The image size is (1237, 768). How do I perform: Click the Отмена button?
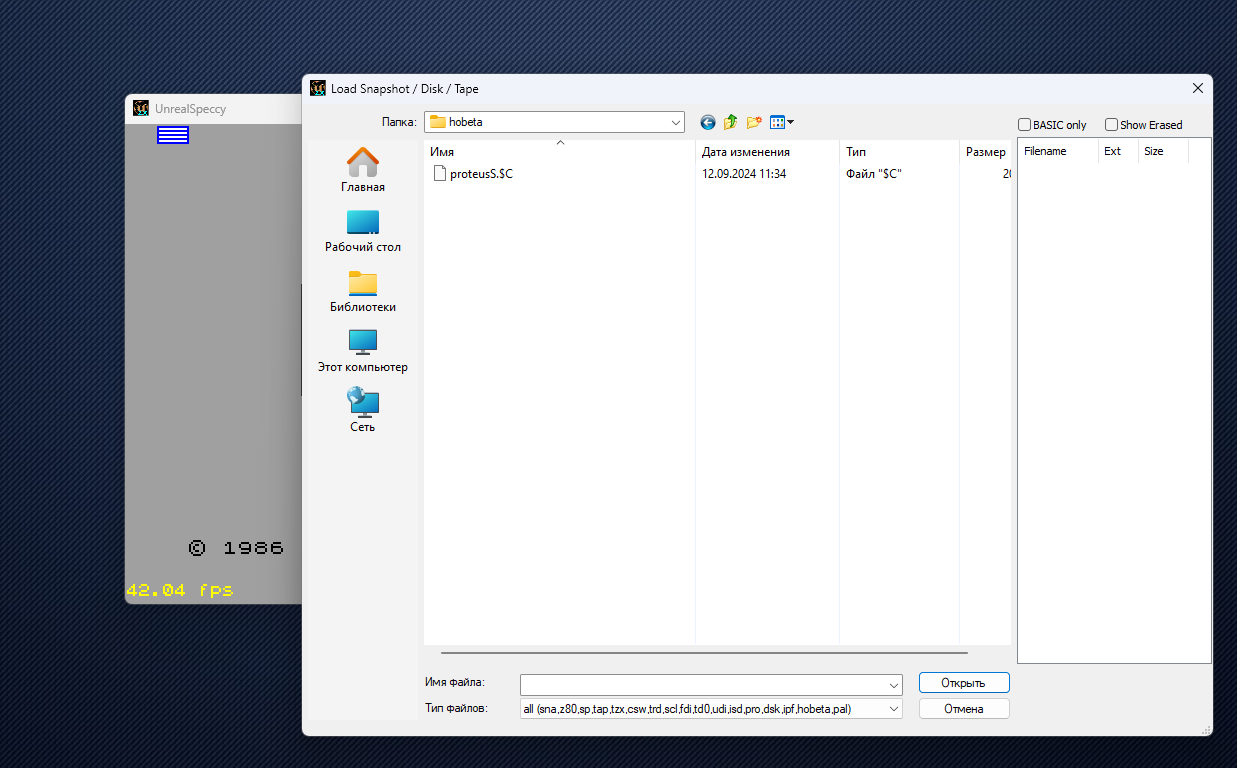pos(964,709)
